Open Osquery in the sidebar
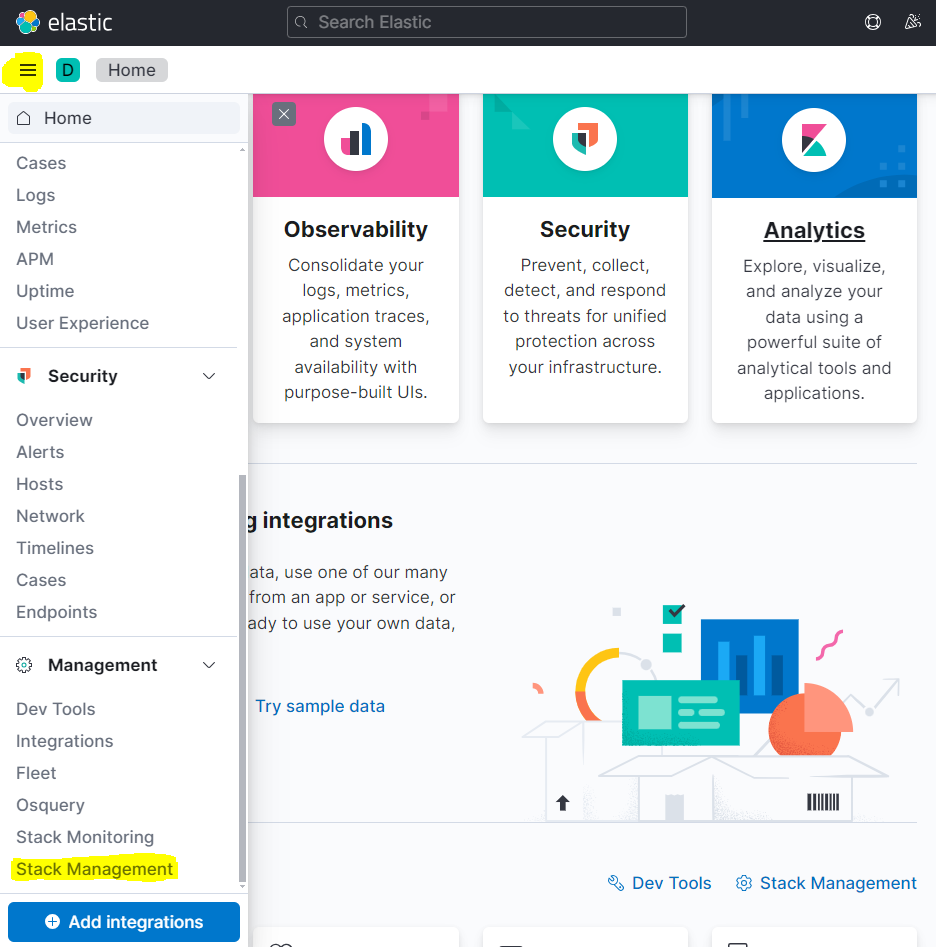936x947 pixels. coord(50,805)
